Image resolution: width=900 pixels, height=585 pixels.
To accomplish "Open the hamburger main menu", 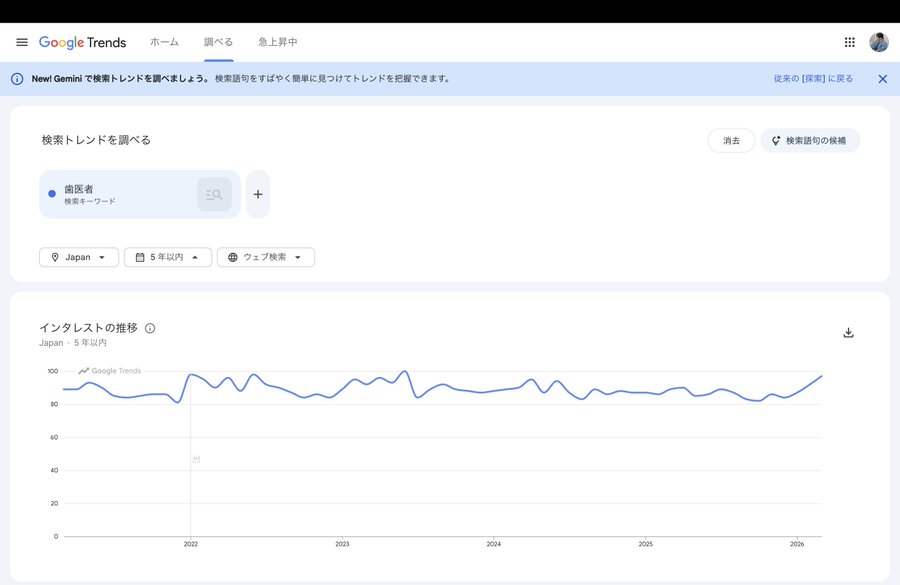I will coord(22,42).
